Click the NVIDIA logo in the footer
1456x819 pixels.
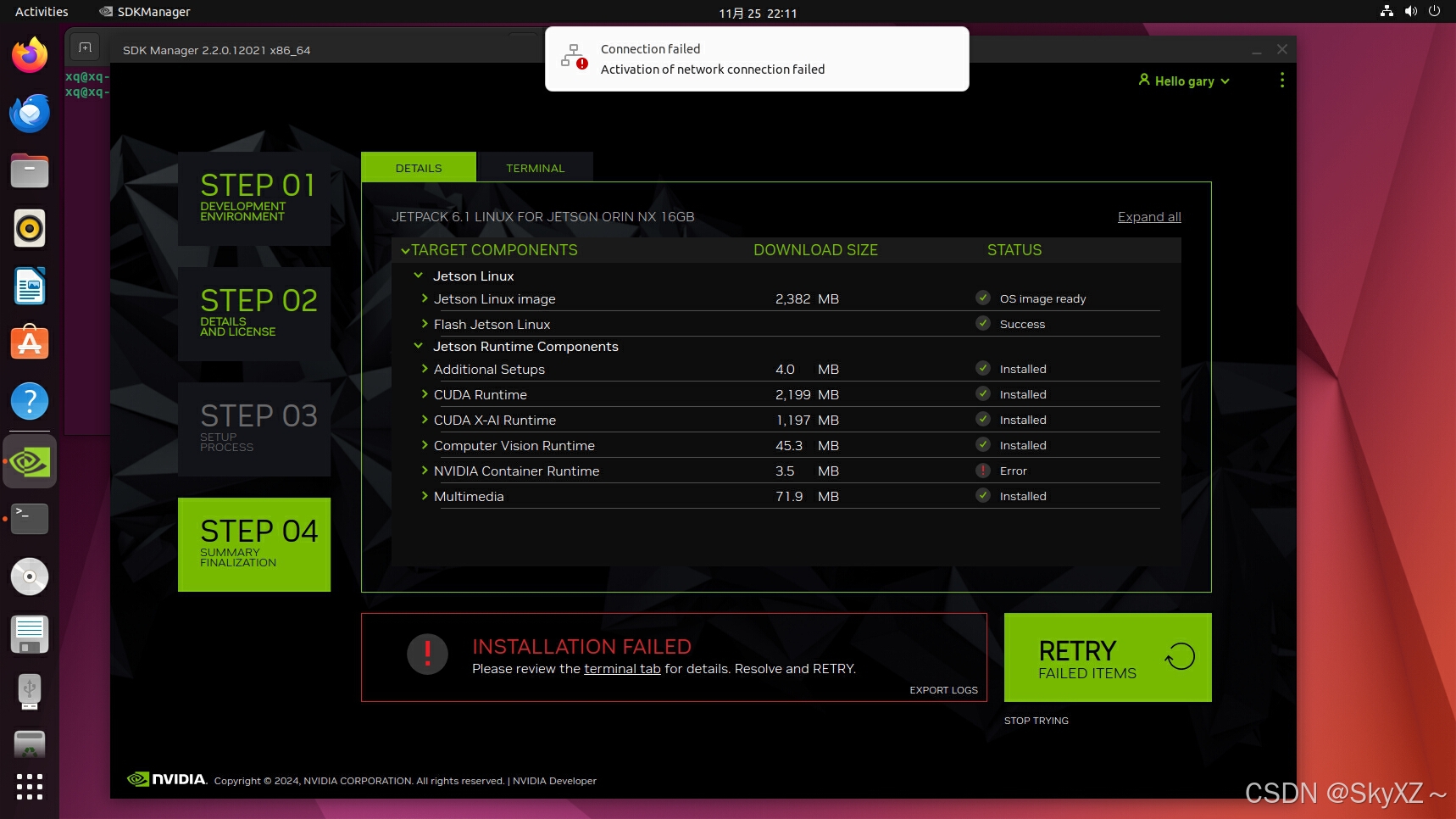[x=166, y=779]
